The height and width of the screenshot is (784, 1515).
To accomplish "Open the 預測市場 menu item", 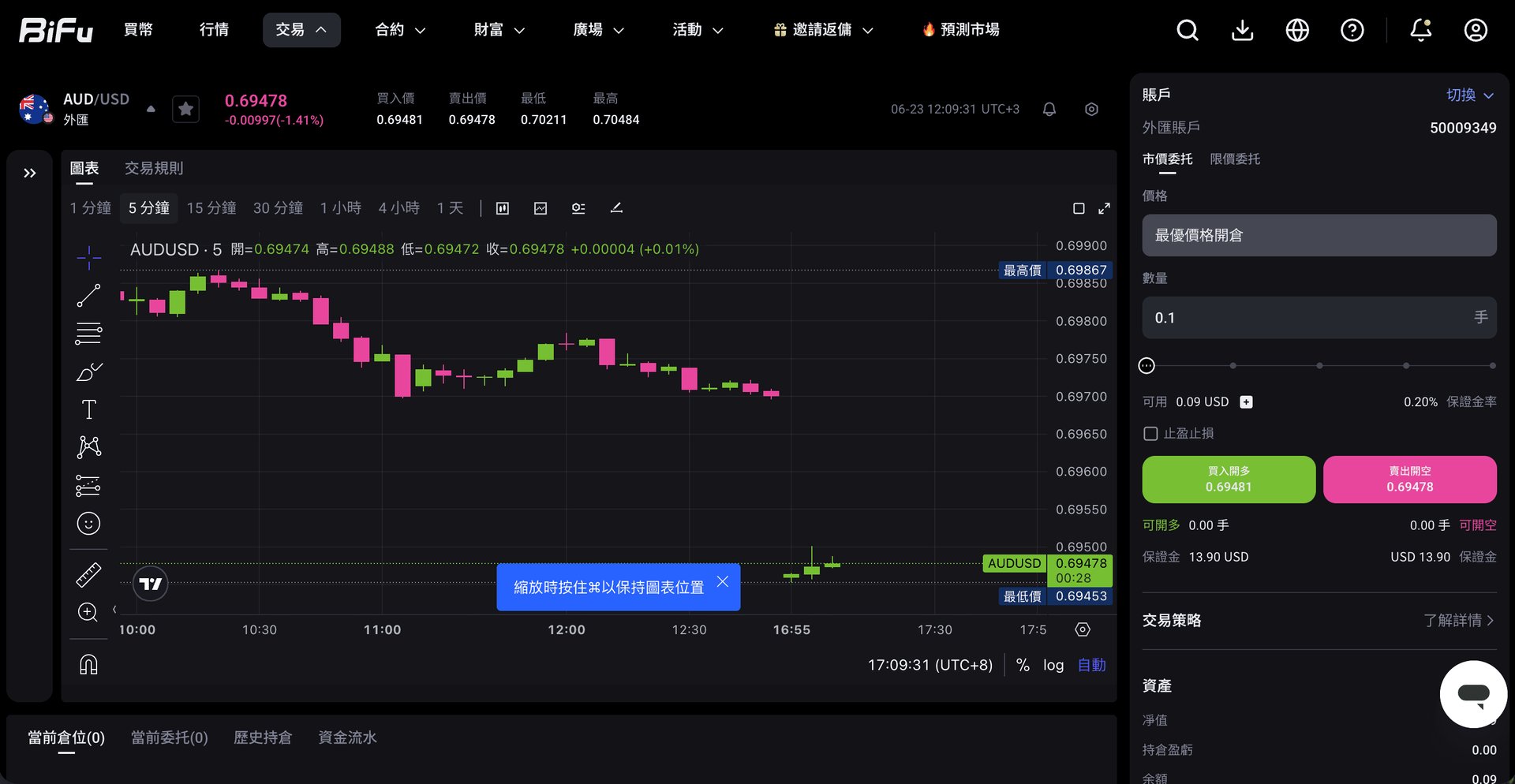I will coord(960,30).
